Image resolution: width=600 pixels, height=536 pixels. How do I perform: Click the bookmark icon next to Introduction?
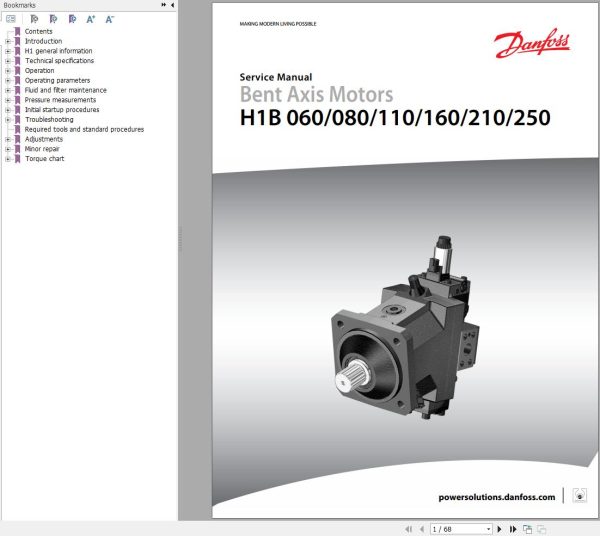(17, 41)
